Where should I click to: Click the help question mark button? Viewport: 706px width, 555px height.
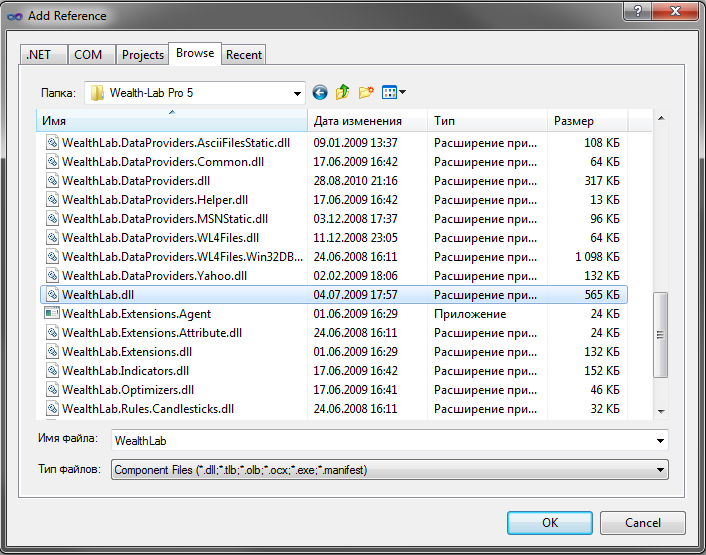click(x=637, y=11)
